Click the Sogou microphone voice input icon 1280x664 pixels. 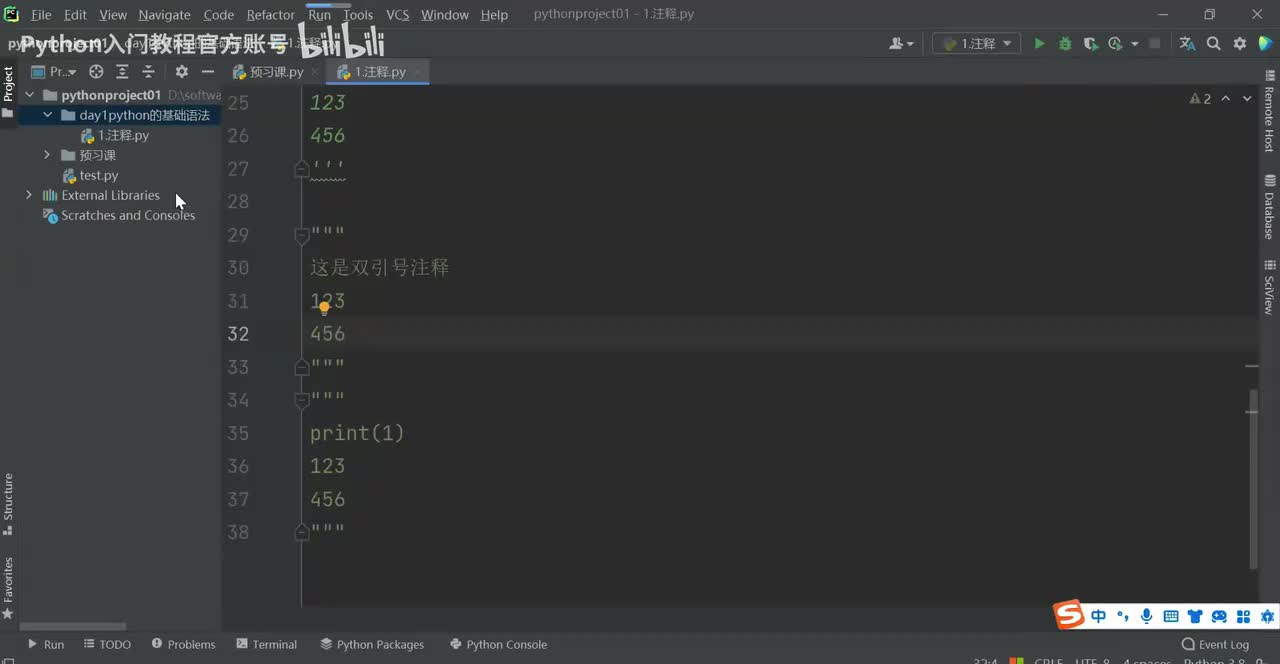(1146, 616)
